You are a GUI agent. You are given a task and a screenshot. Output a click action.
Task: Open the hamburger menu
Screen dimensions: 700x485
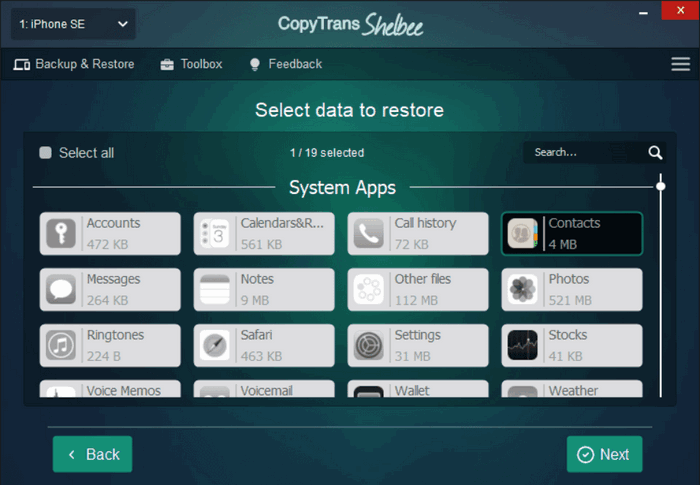tap(680, 64)
